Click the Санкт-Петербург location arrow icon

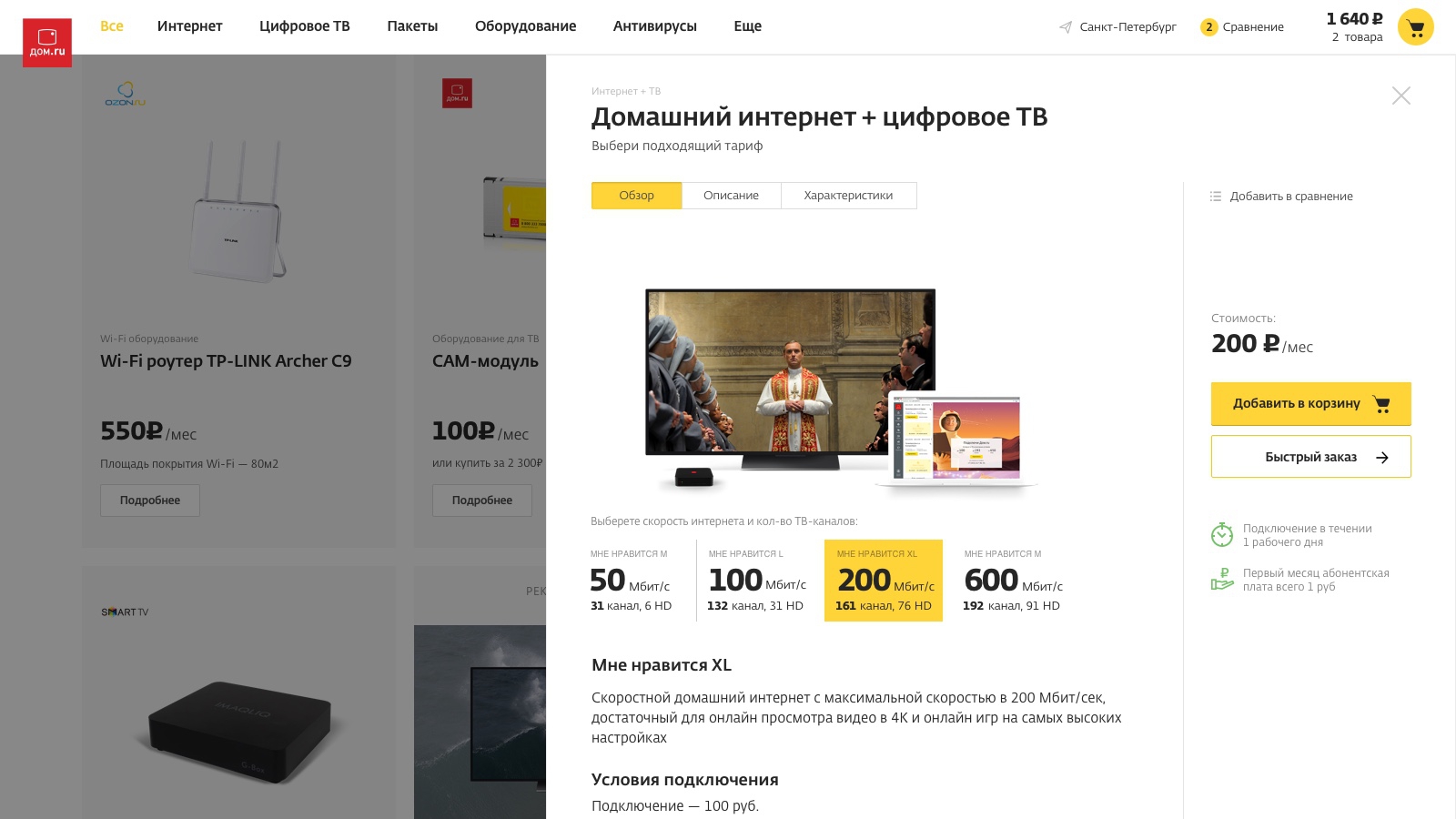tap(1066, 27)
